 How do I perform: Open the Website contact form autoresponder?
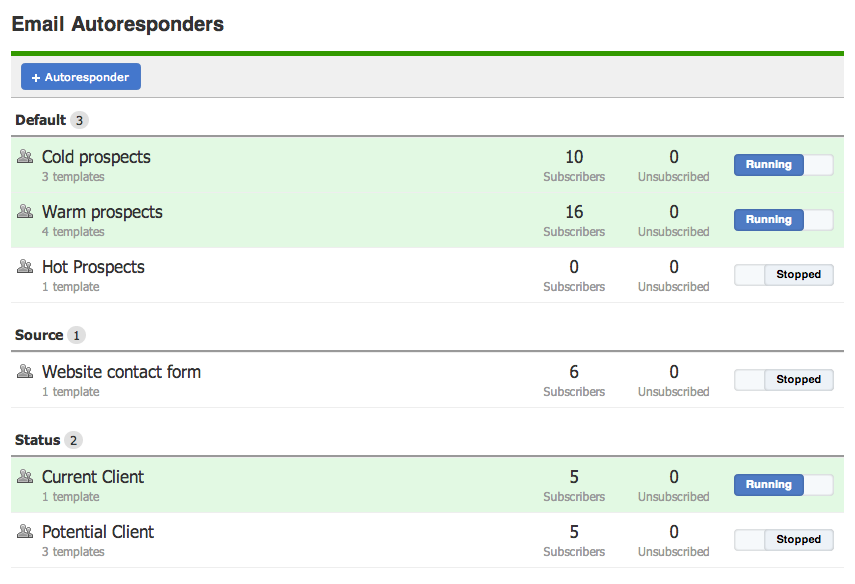click(121, 372)
